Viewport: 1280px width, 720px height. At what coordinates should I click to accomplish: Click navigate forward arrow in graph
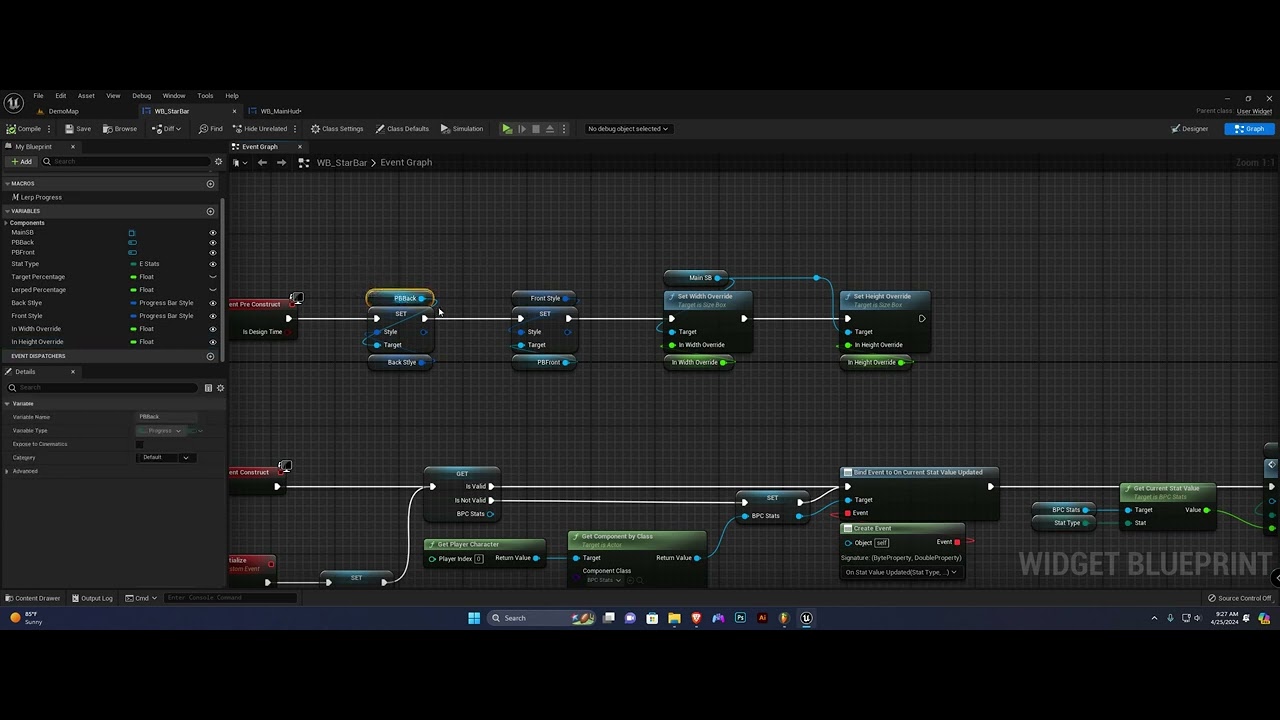(281, 163)
